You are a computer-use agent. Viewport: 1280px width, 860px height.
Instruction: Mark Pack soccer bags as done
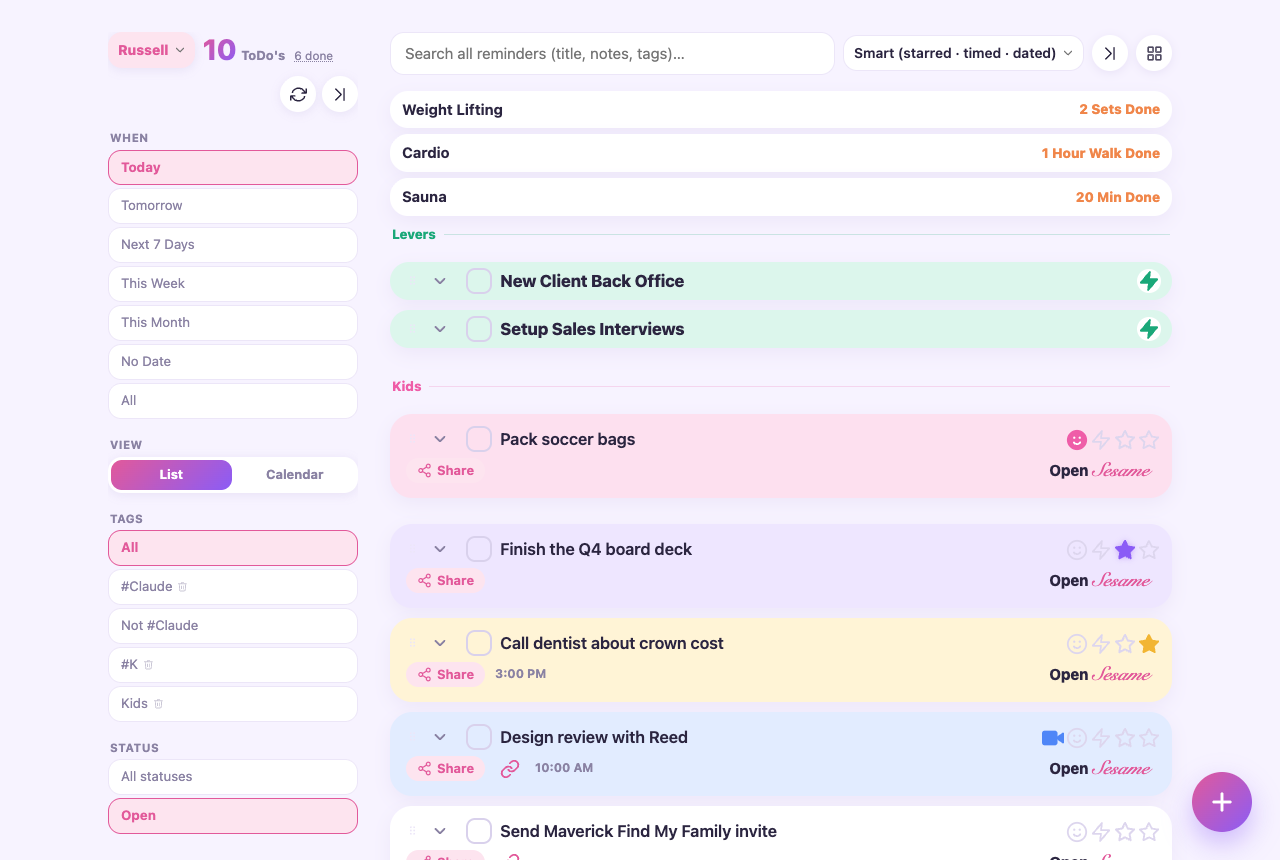(479, 439)
